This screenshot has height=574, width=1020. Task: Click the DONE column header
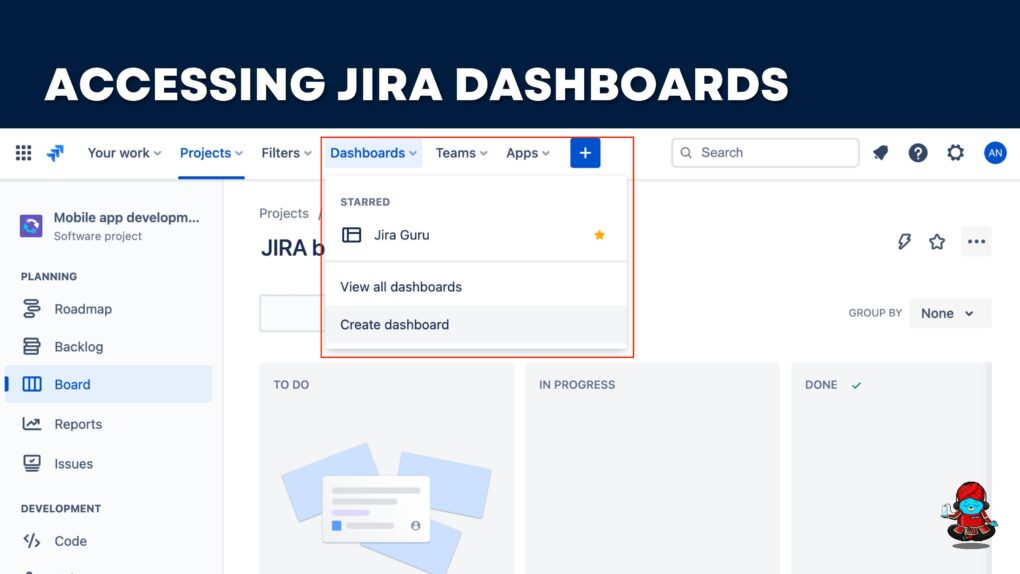pyautogui.click(x=821, y=385)
